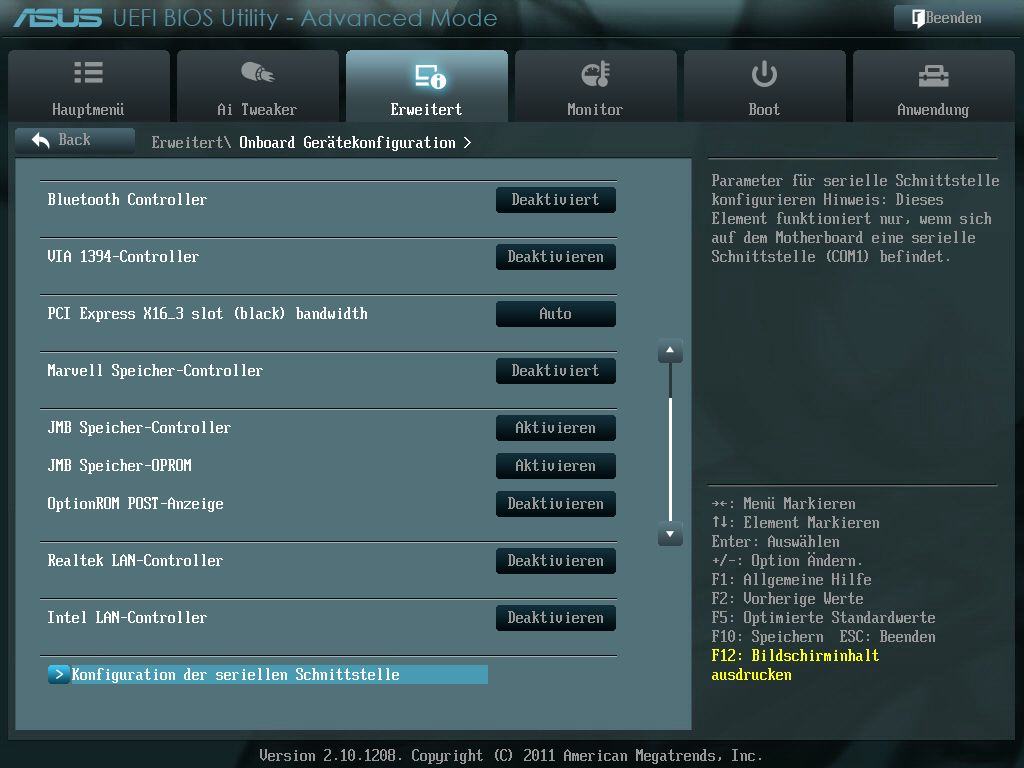The width and height of the screenshot is (1024, 768).
Task: Click arrow icon beside Konfiguration der seriellen Schnittstelle
Action: coord(58,675)
